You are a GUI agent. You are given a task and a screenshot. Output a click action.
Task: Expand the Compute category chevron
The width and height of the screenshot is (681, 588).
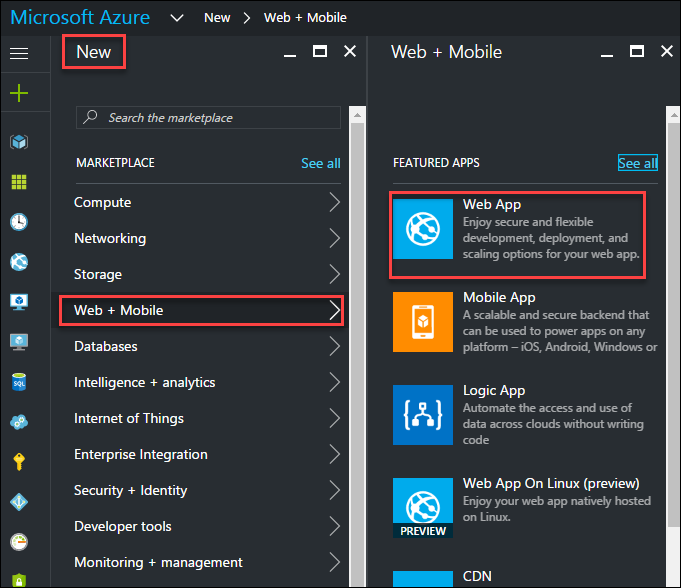(334, 202)
